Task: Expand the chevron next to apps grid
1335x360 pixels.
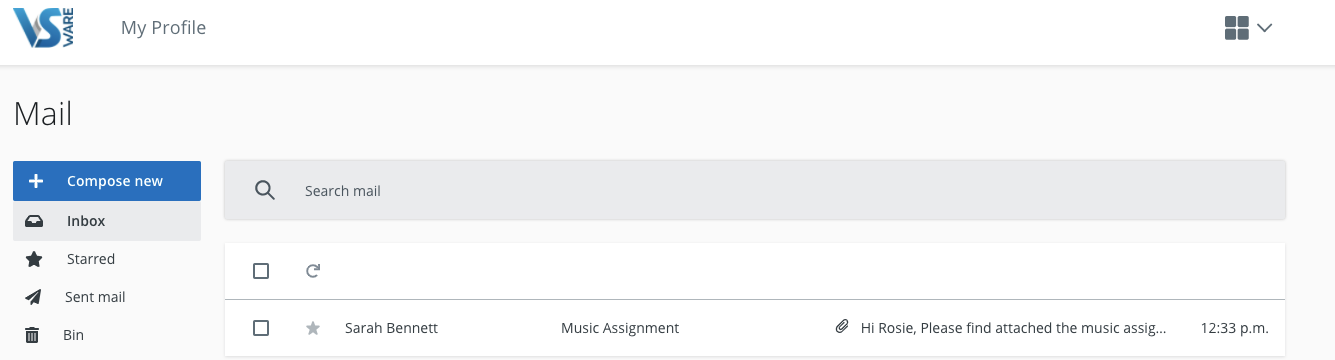Action: pyautogui.click(x=1264, y=28)
